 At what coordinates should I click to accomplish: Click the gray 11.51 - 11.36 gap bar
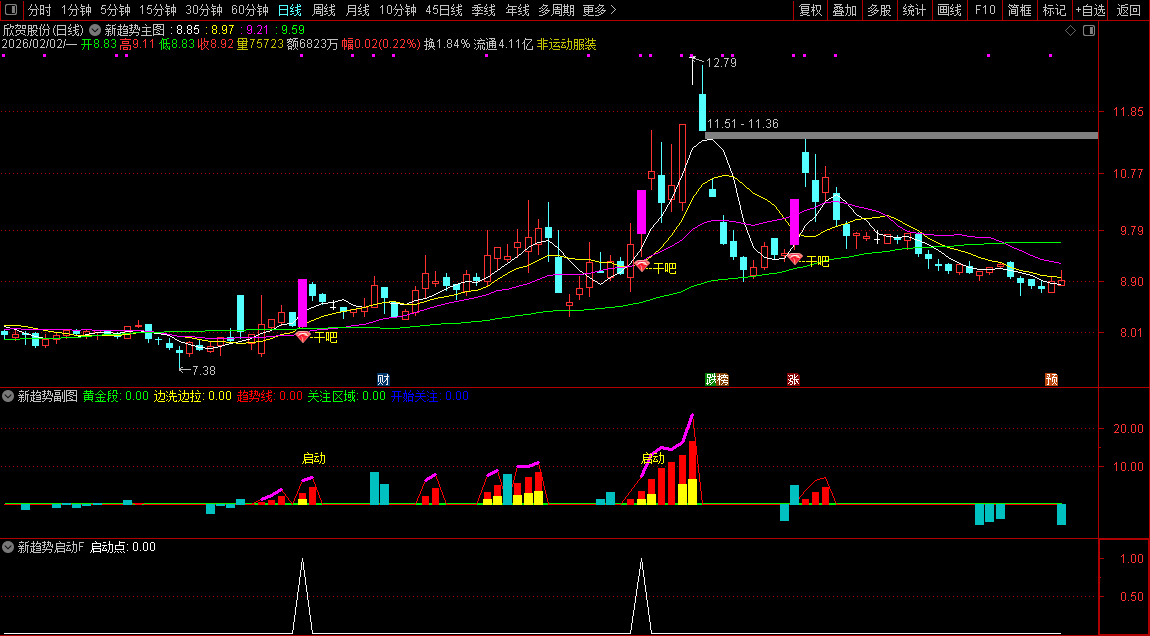point(901,136)
